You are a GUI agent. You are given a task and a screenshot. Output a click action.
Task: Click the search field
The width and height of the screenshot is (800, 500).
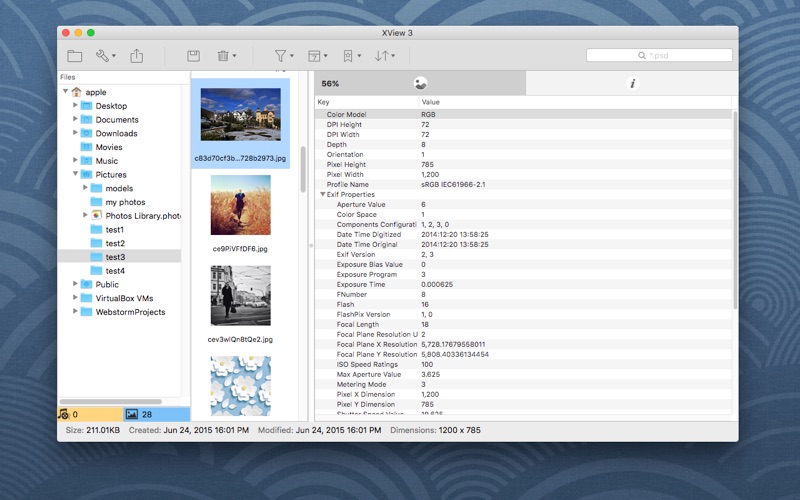[660, 55]
